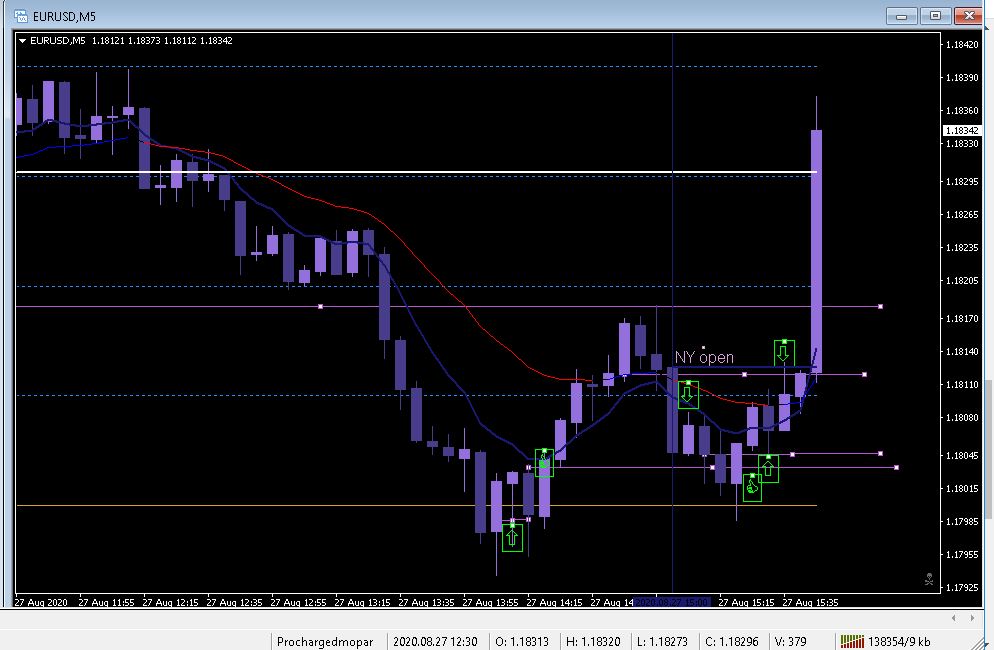Viewport: 994px width, 650px height.
Task: Select the green down arrow directly under the NY open label
Action: click(x=688, y=394)
